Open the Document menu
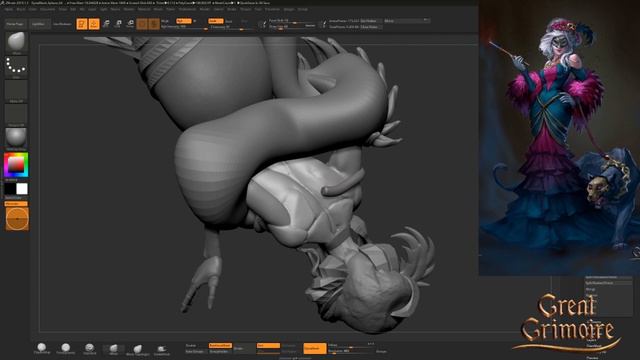640x360 pixels. click(47, 9)
